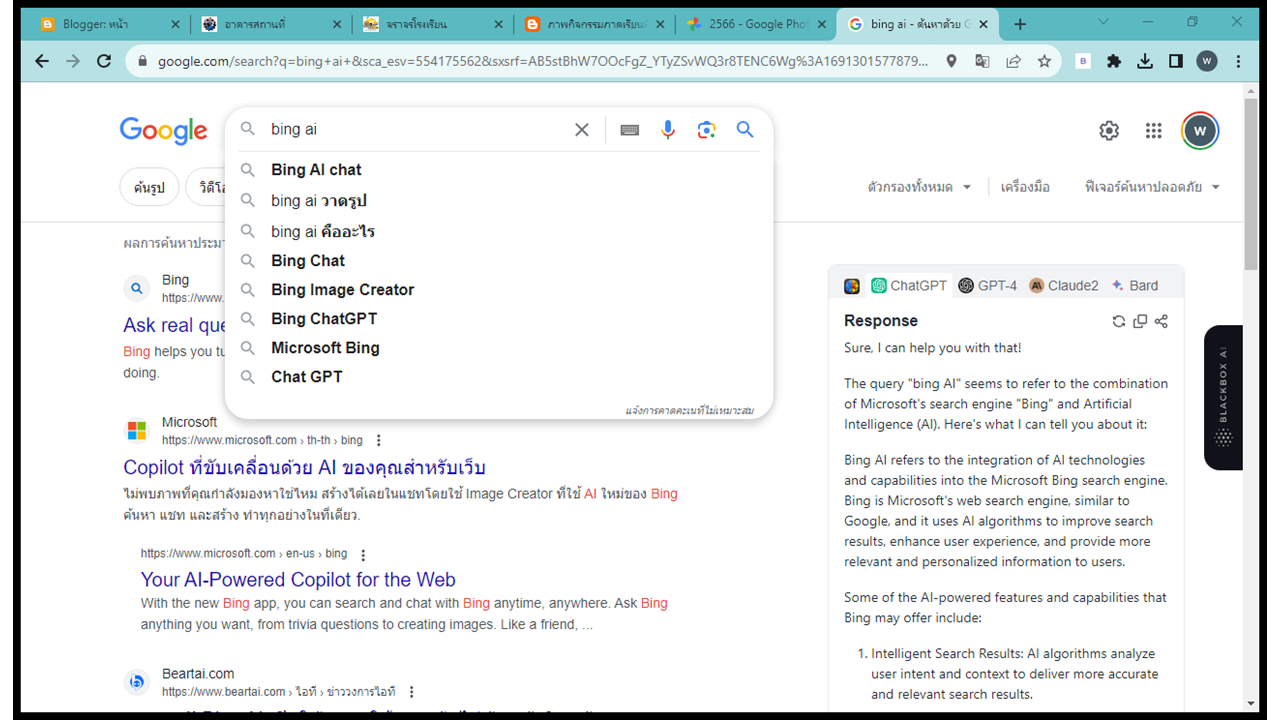The height and width of the screenshot is (720, 1280).
Task: Open the search tools button
Action: pos(1025,187)
